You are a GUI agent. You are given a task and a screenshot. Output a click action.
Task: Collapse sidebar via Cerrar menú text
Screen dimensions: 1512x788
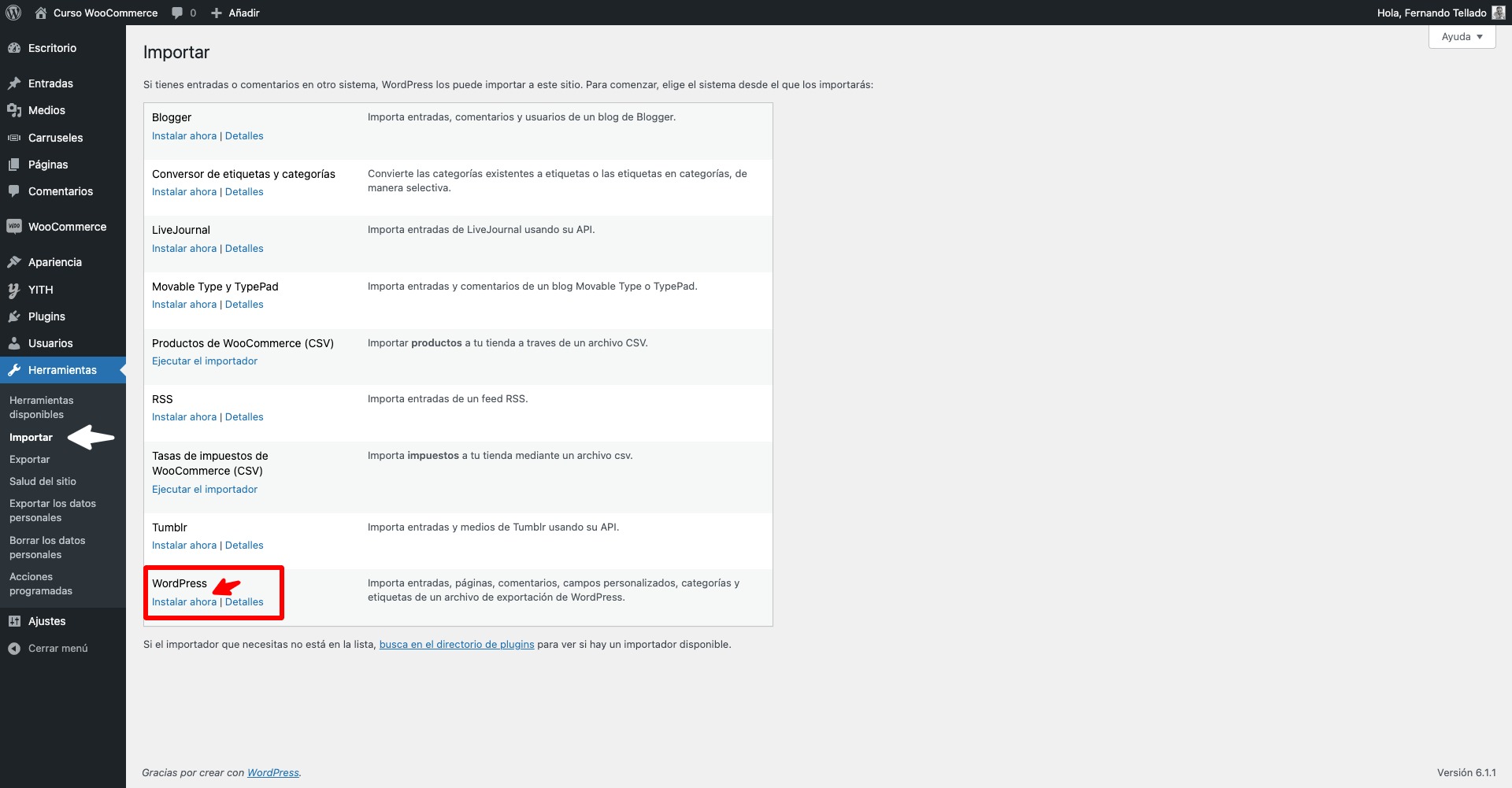[58, 649]
